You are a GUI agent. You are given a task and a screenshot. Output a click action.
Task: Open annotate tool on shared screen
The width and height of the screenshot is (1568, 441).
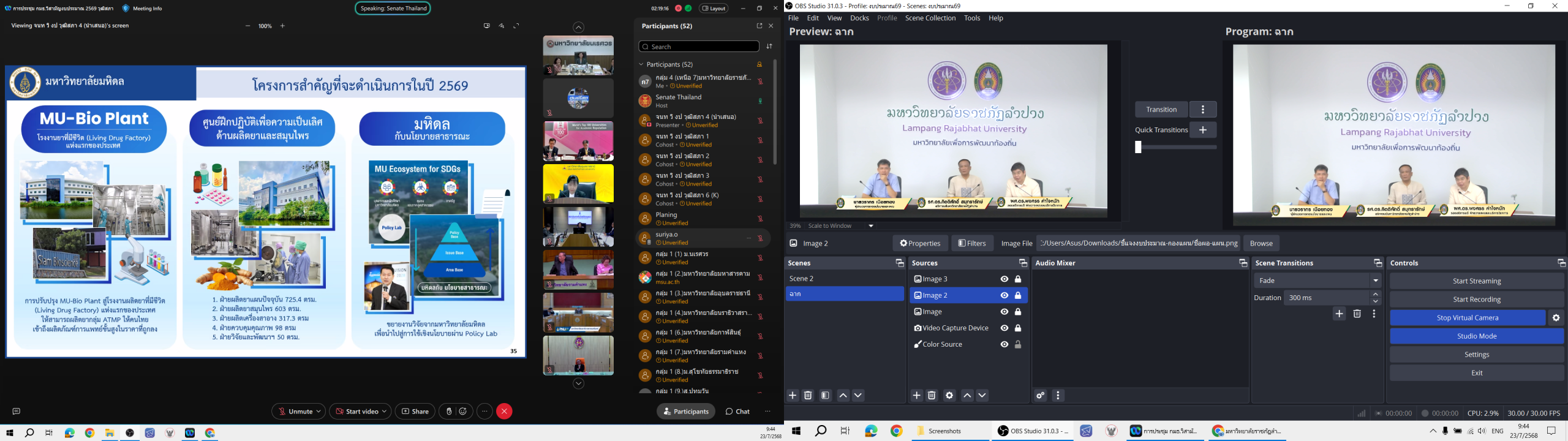(501, 26)
